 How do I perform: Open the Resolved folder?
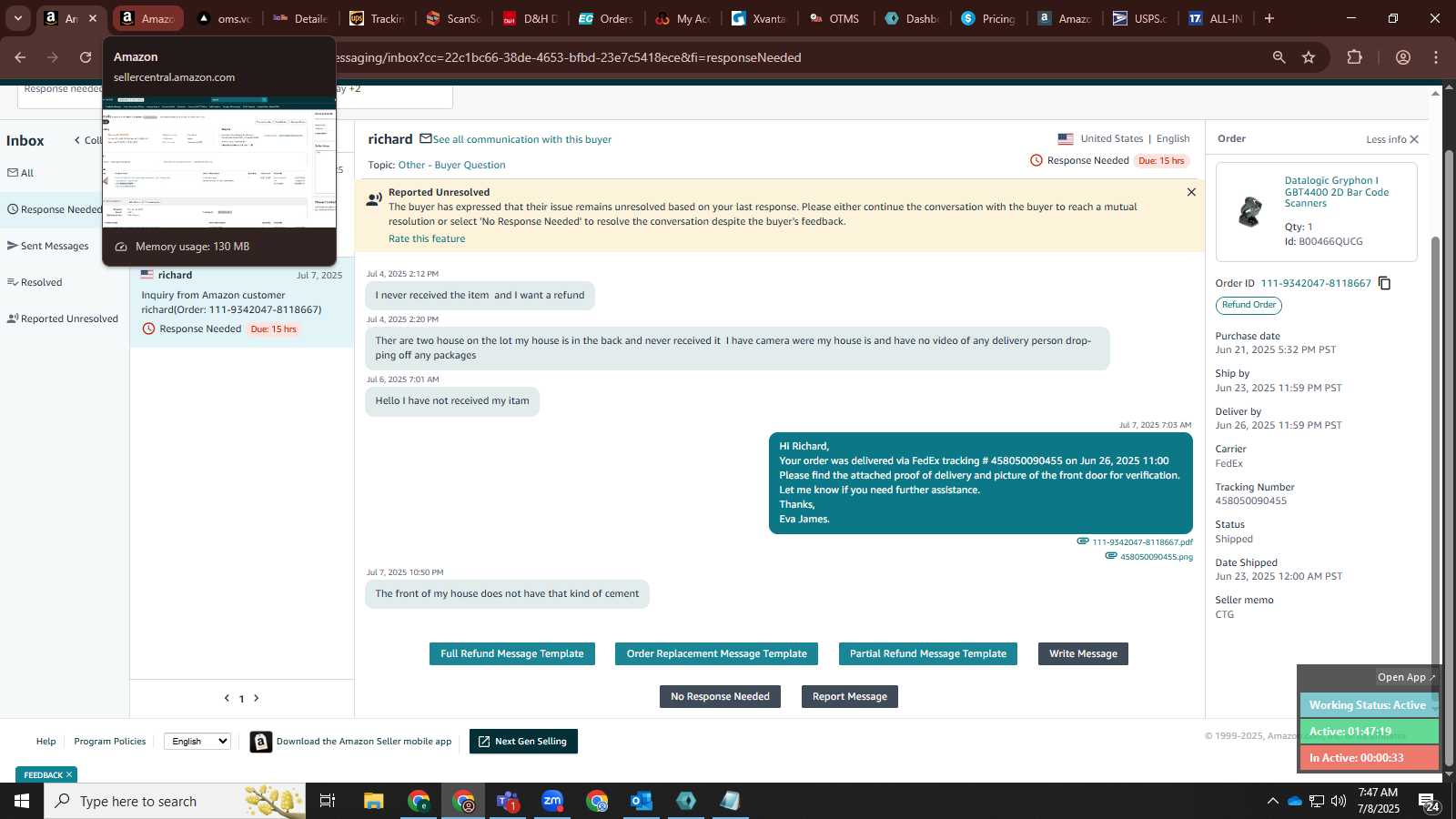pos(35,282)
